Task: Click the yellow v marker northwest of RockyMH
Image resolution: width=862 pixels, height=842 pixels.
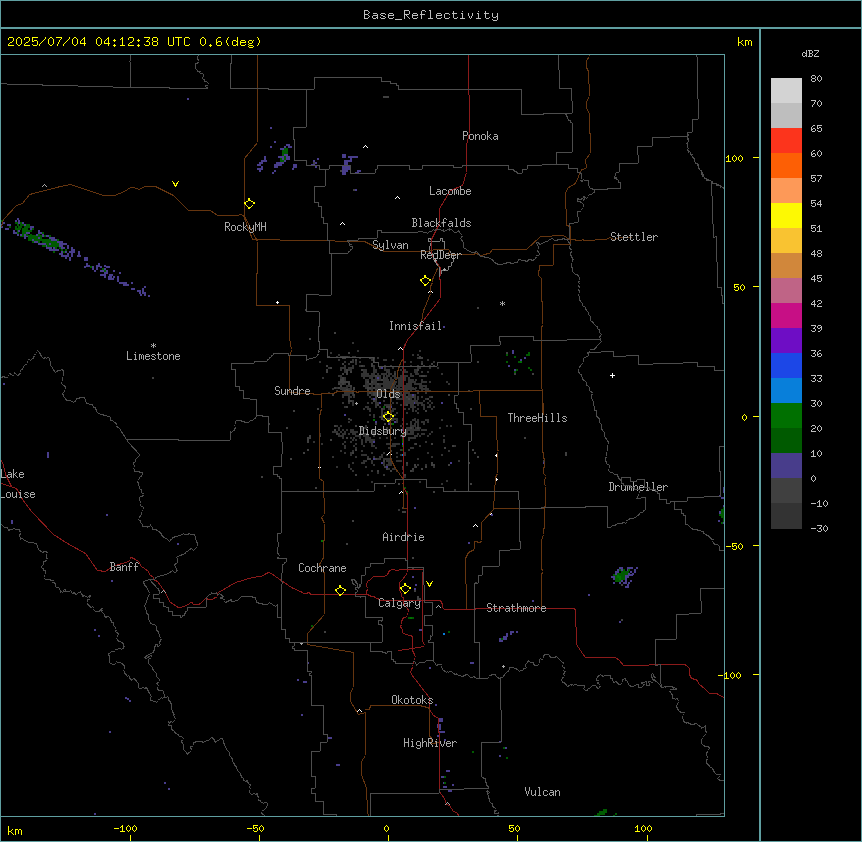Action: [175, 184]
